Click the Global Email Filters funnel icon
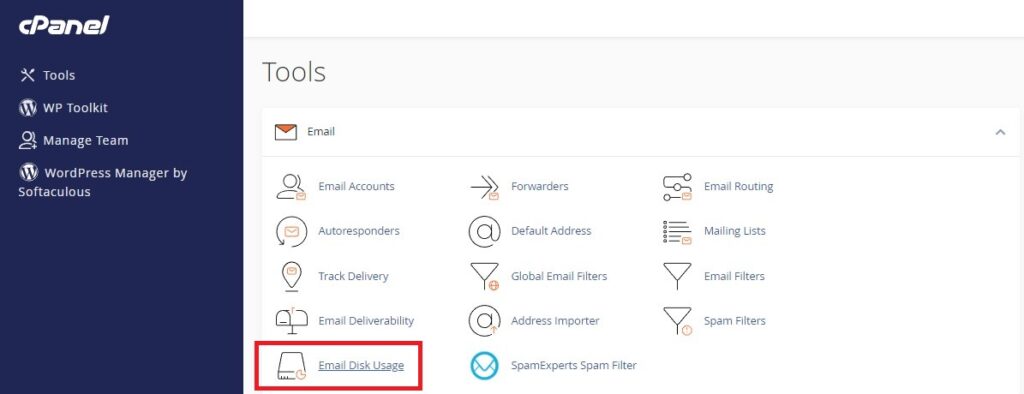This screenshot has height=394, width=1024. [485, 276]
